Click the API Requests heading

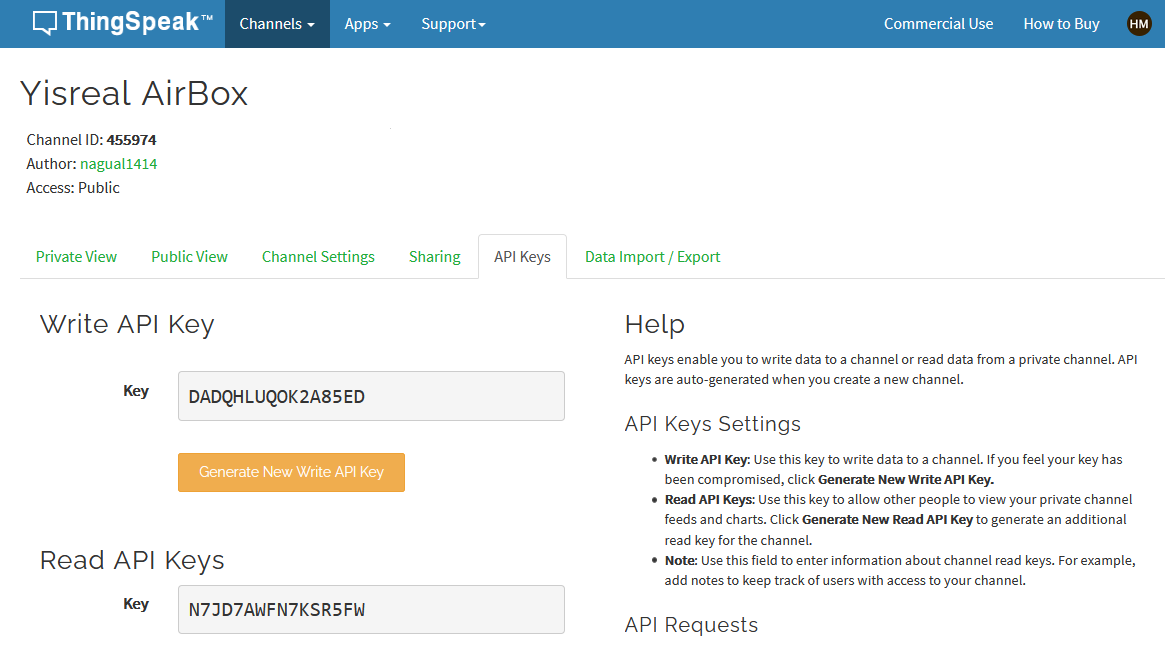691,625
